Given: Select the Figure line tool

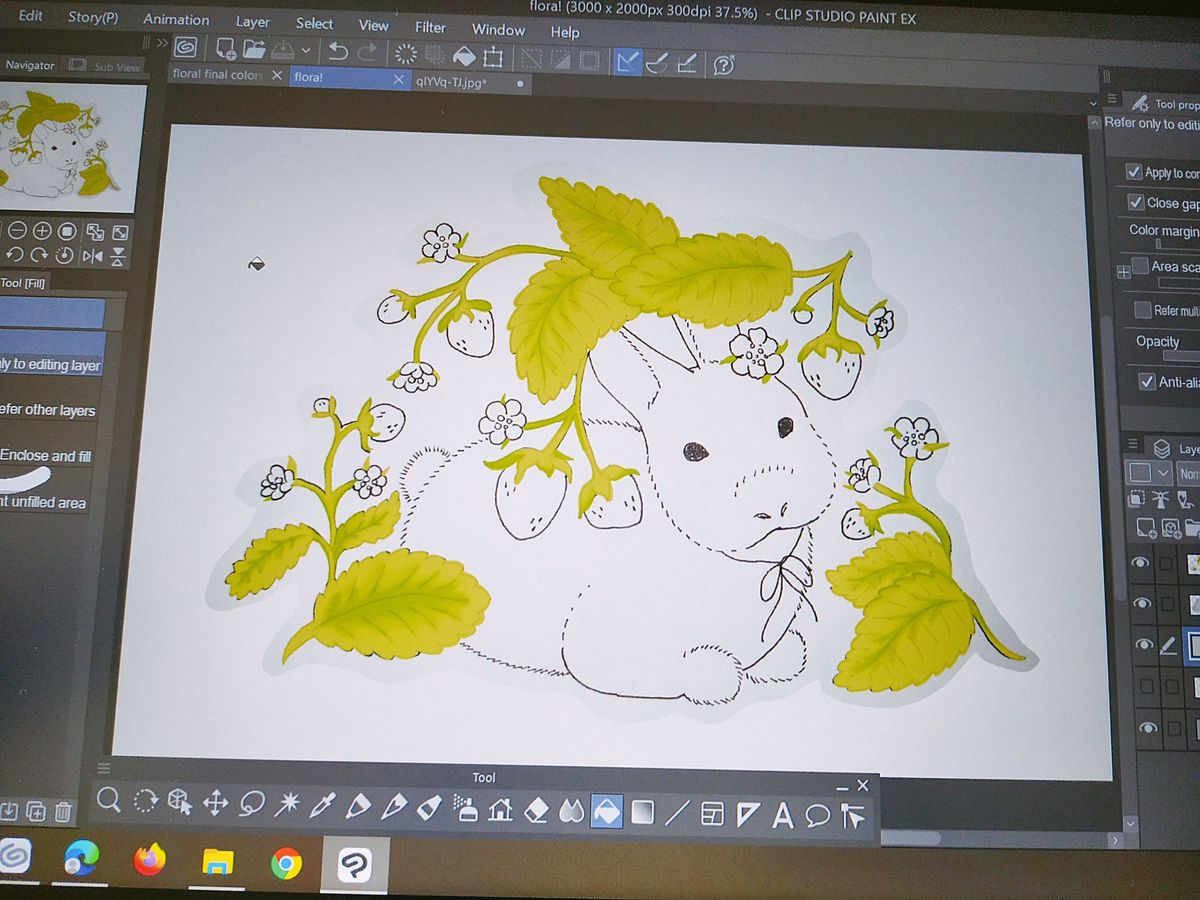Looking at the screenshot, I should [x=677, y=813].
